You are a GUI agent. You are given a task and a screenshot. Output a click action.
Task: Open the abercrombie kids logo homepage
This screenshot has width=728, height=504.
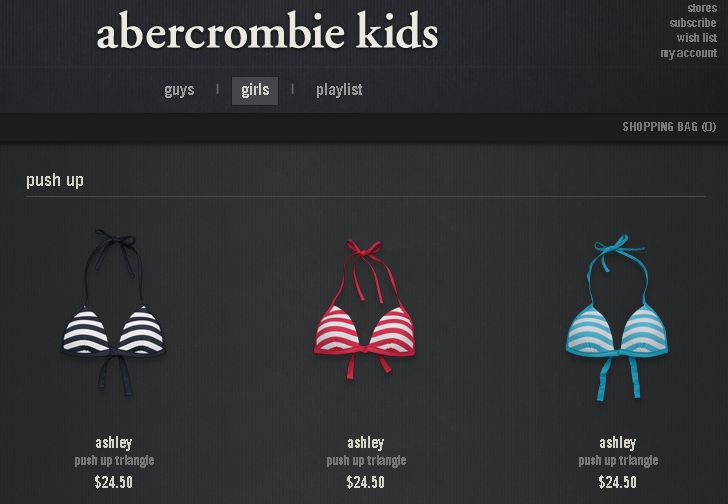pos(267,31)
